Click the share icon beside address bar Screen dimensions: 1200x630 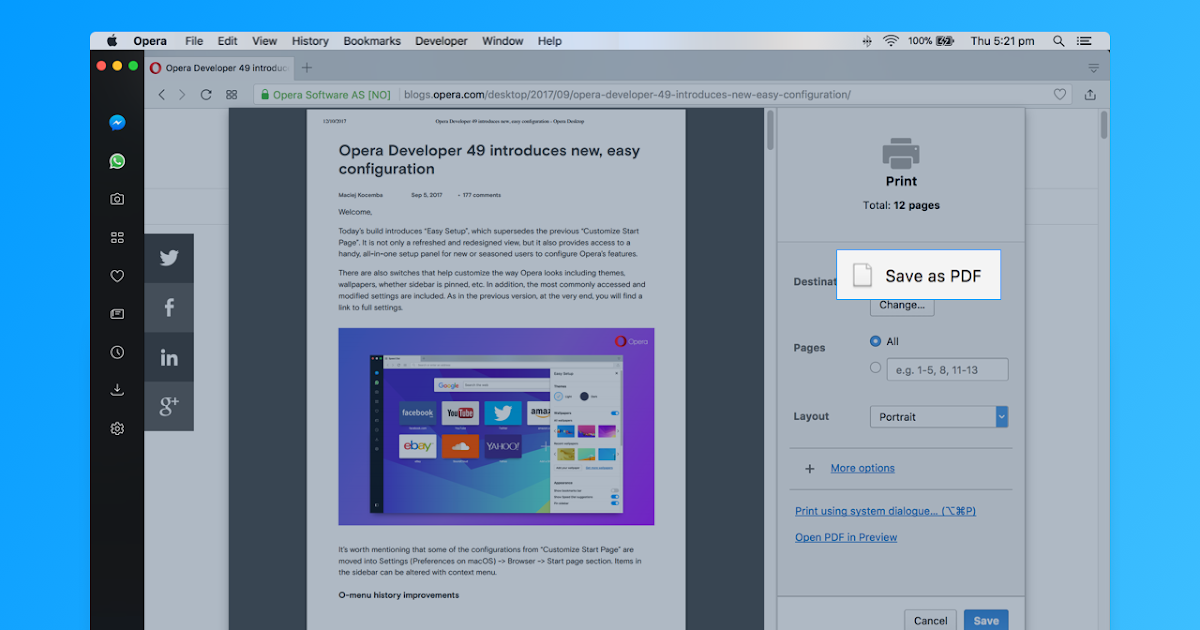click(x=1090, y=94)
